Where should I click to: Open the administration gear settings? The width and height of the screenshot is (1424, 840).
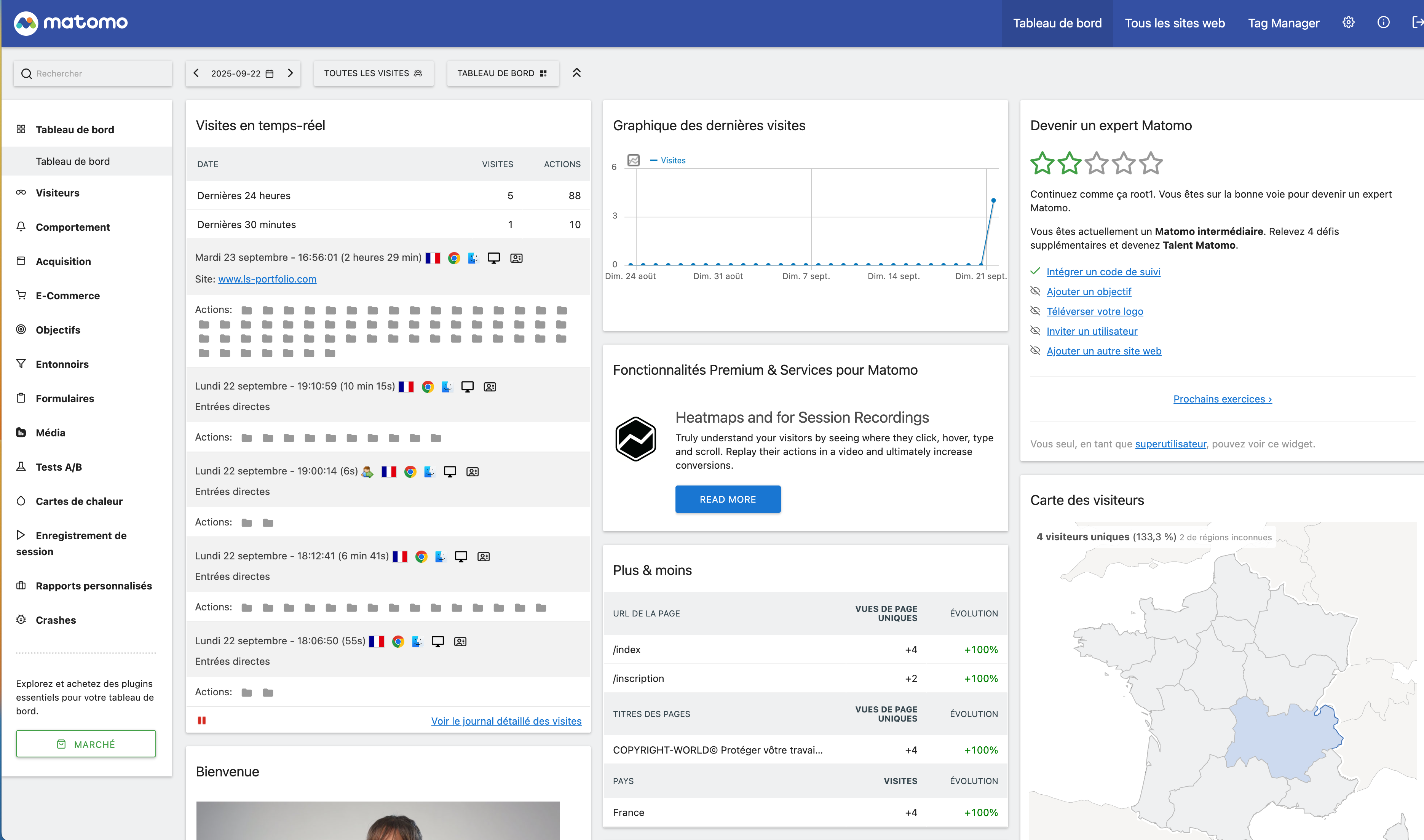pos(1349,22)
